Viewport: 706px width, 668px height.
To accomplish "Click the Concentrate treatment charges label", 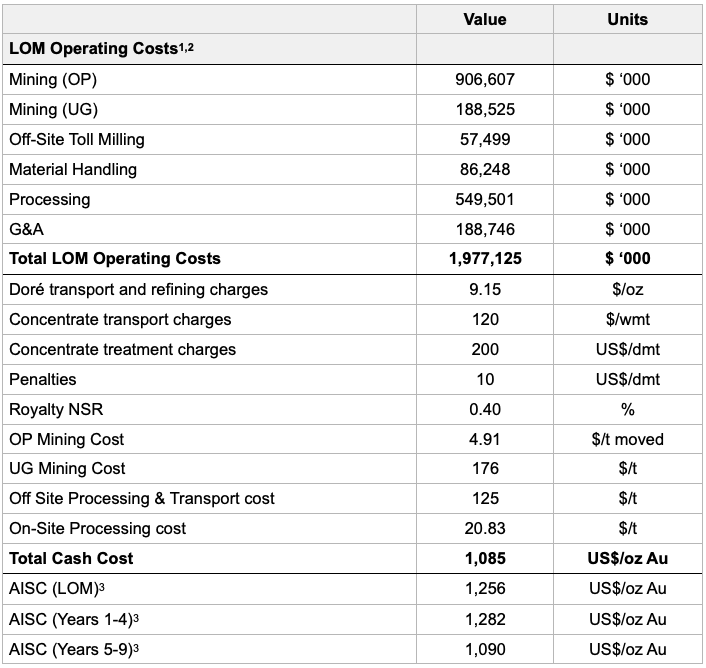I will click(x=122, y=350).
